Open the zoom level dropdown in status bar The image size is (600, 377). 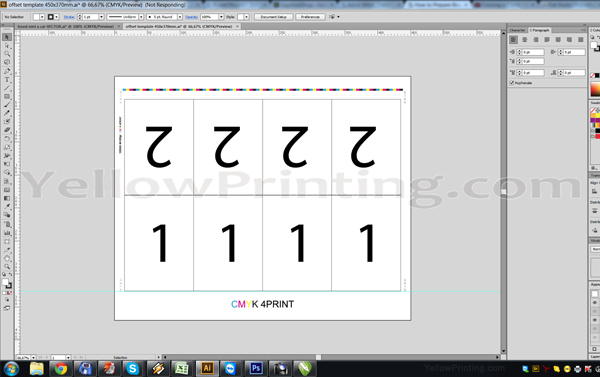point(33,357)
